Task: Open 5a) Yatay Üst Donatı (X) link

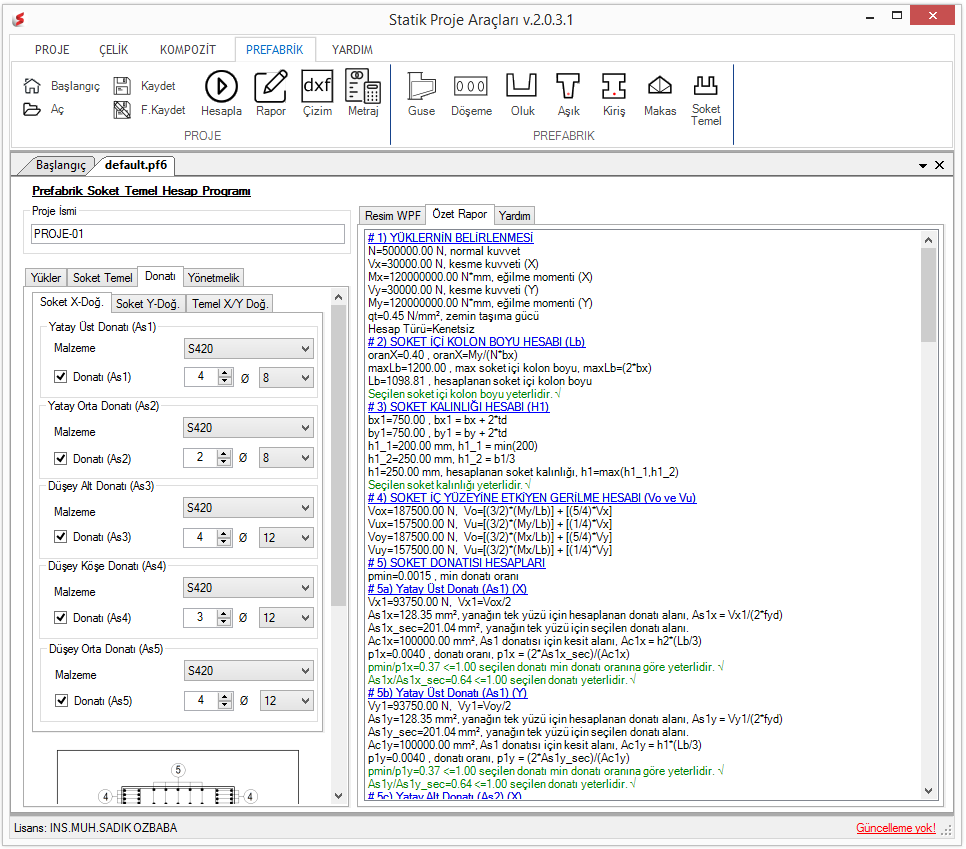Action: pos(447,588)
